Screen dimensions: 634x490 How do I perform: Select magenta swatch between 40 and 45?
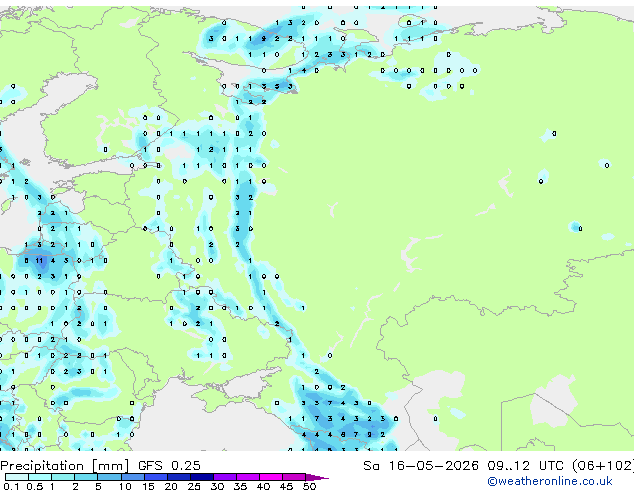pyautogui.click(x=271, y=477)
